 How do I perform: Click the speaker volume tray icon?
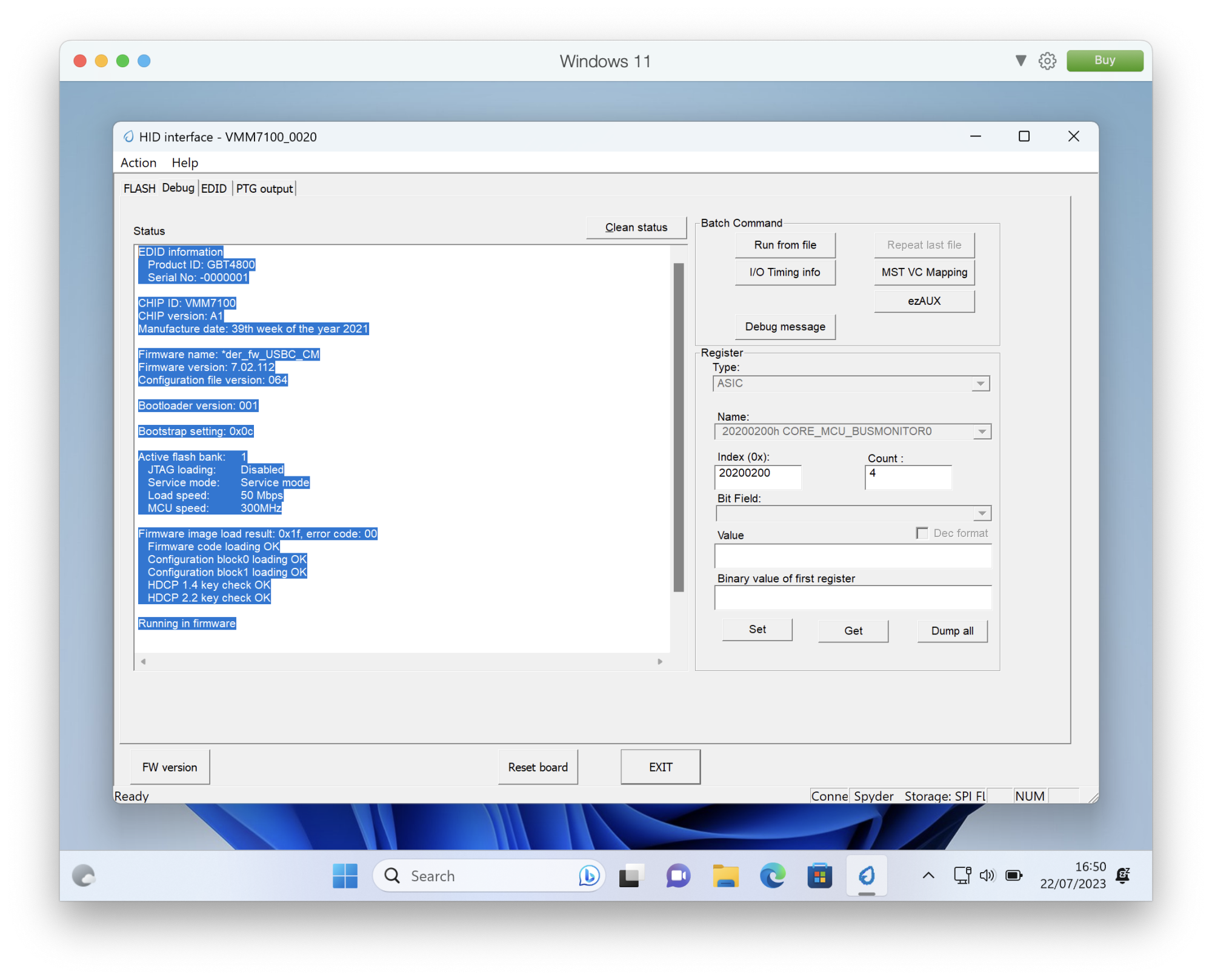coord(987,875)
